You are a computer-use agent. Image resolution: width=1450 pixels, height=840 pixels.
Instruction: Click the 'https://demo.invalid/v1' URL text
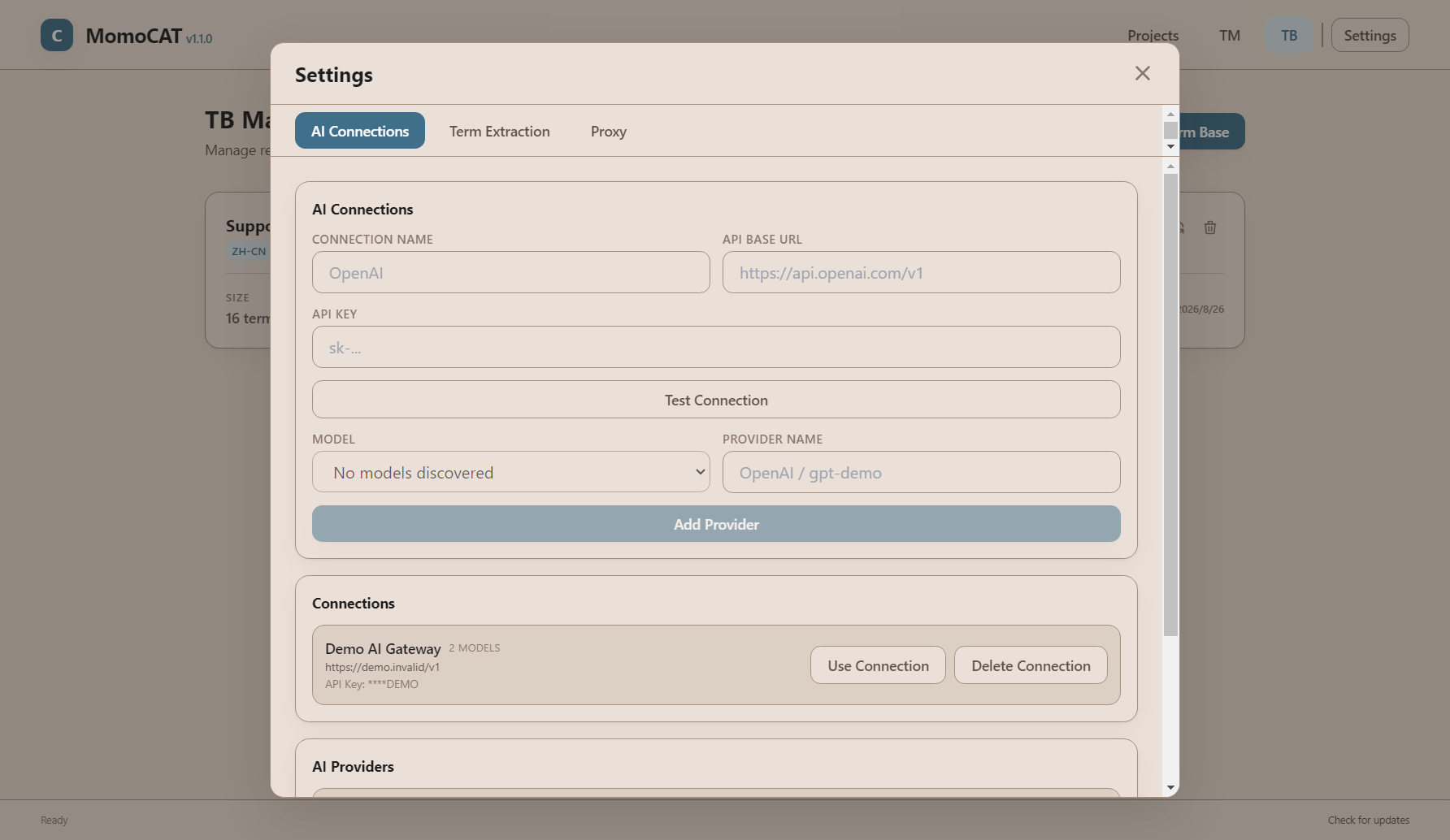382,667
